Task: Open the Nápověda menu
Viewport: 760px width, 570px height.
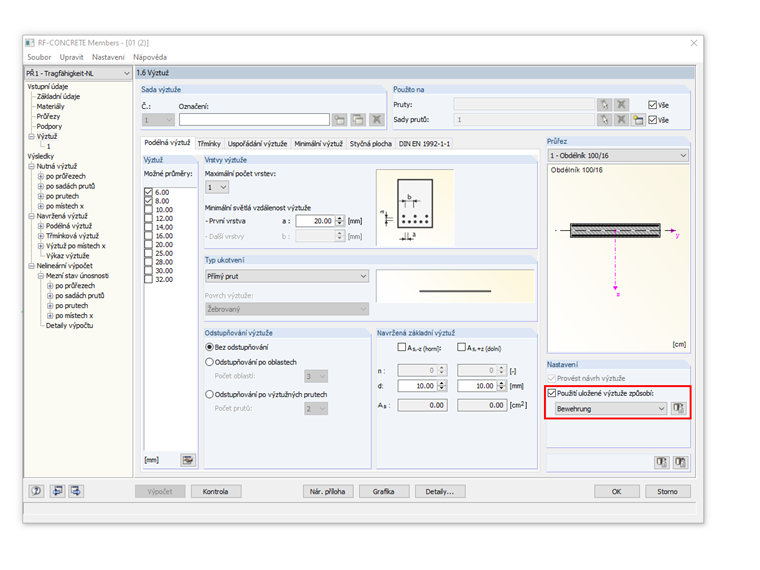Action: tap(150, 57)
